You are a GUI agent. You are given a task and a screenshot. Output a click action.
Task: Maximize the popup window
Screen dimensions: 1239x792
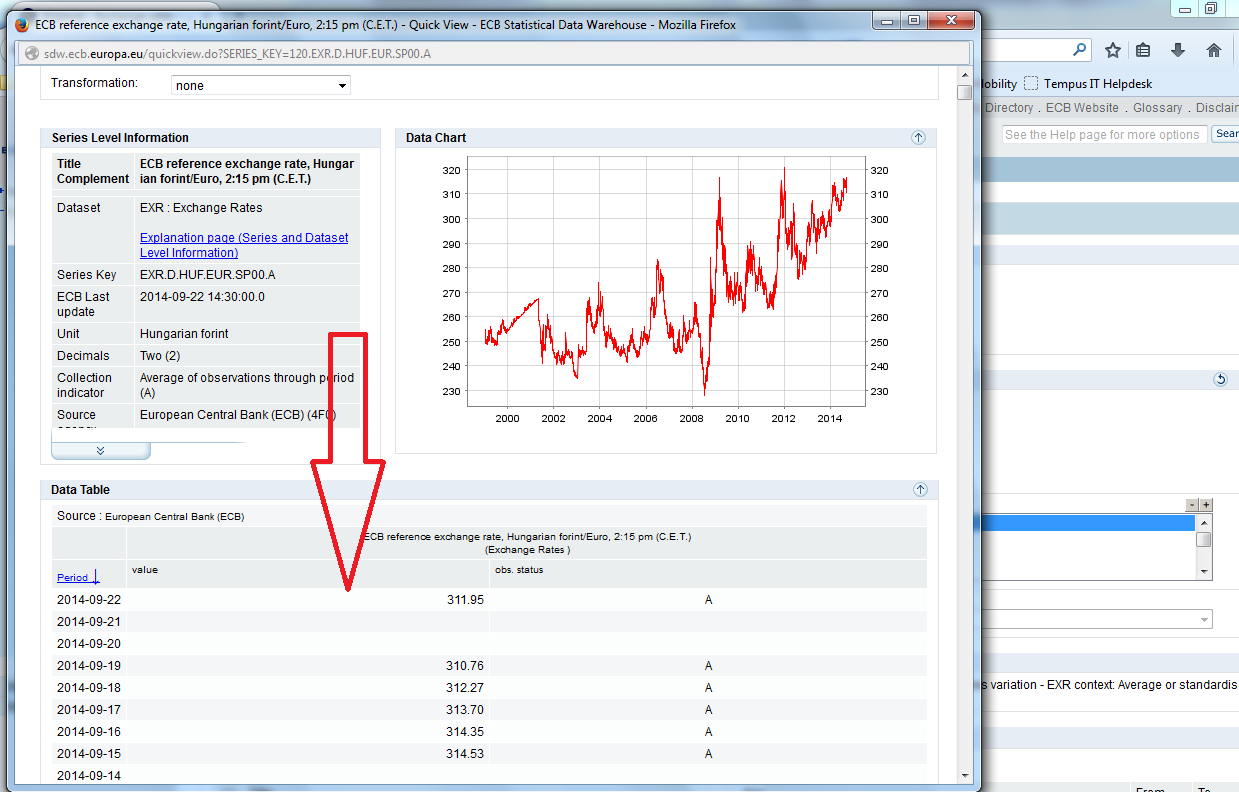[914, 20]
